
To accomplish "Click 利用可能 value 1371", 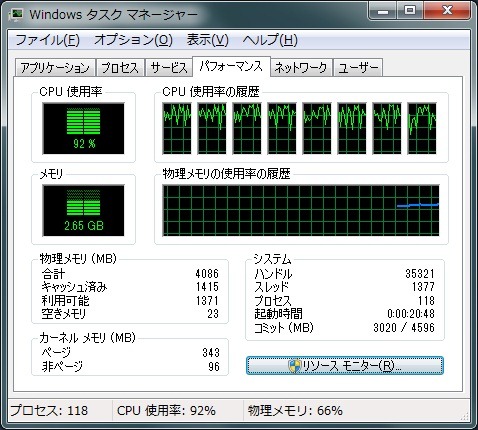I will point(207,300).
